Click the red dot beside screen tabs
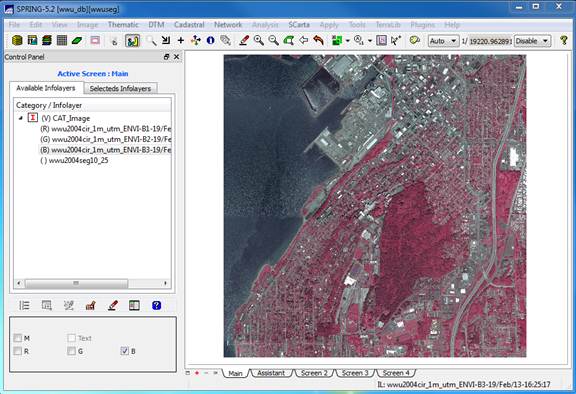This screenshot has height=394, width=576. tap(197, 373)
